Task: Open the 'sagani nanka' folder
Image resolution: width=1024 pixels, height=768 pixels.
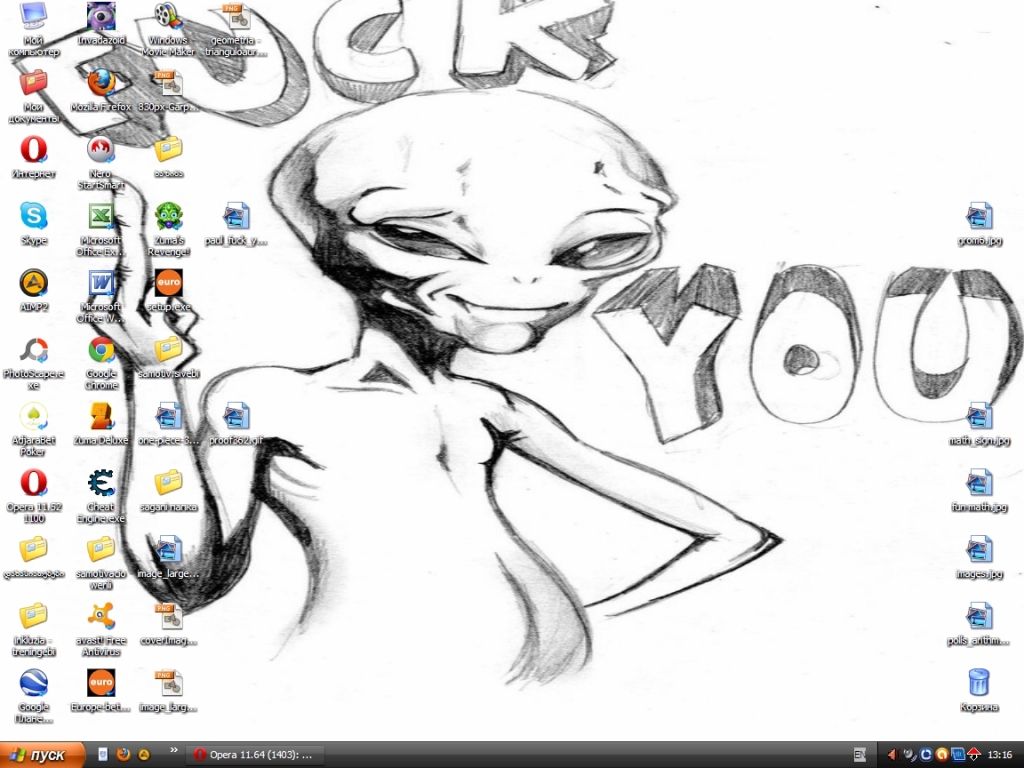Action: click(x=167, y=485)
